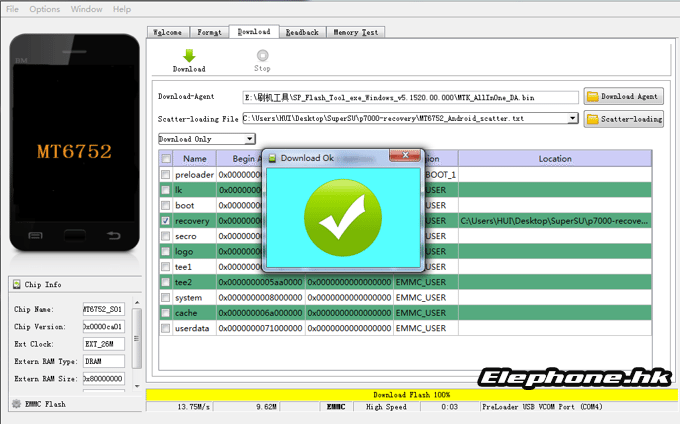The width and height of the screenshot is (680, 424).
Task: Switch to the Readback tab
Action: (301, 32)
